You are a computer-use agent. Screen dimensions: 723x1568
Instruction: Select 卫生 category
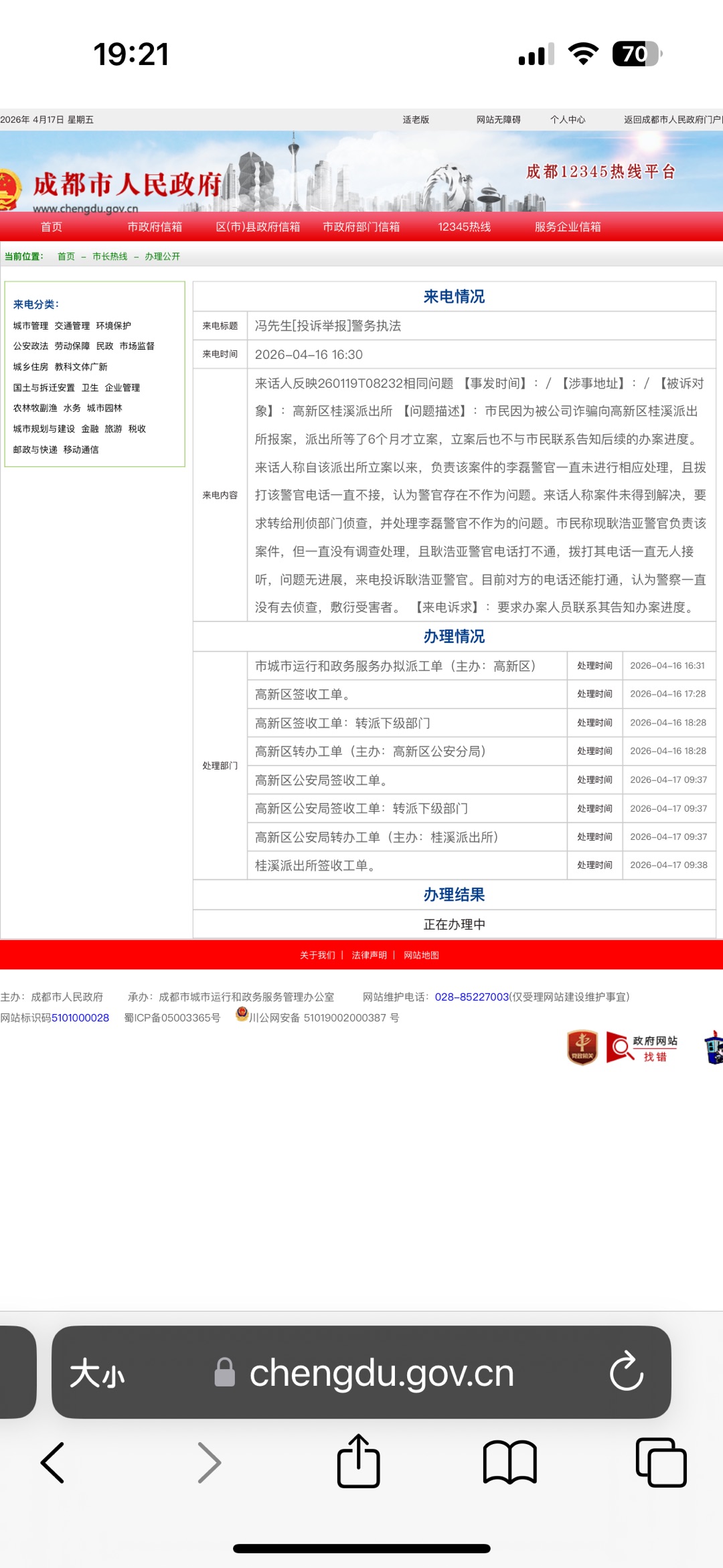tap(90, 388)
